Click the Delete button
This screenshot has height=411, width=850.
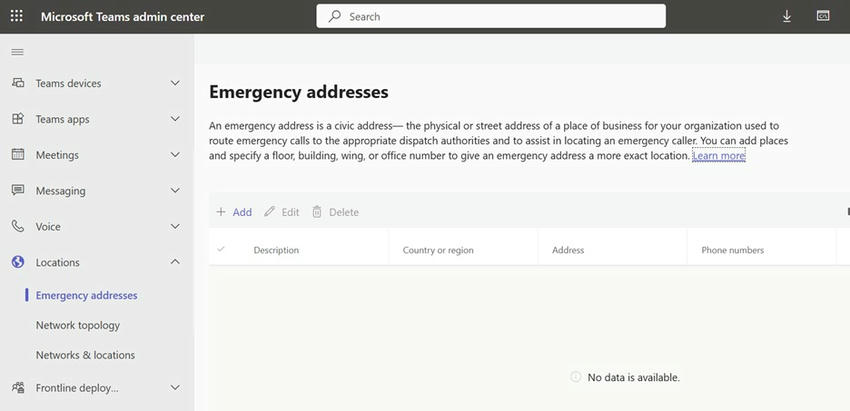336,212
